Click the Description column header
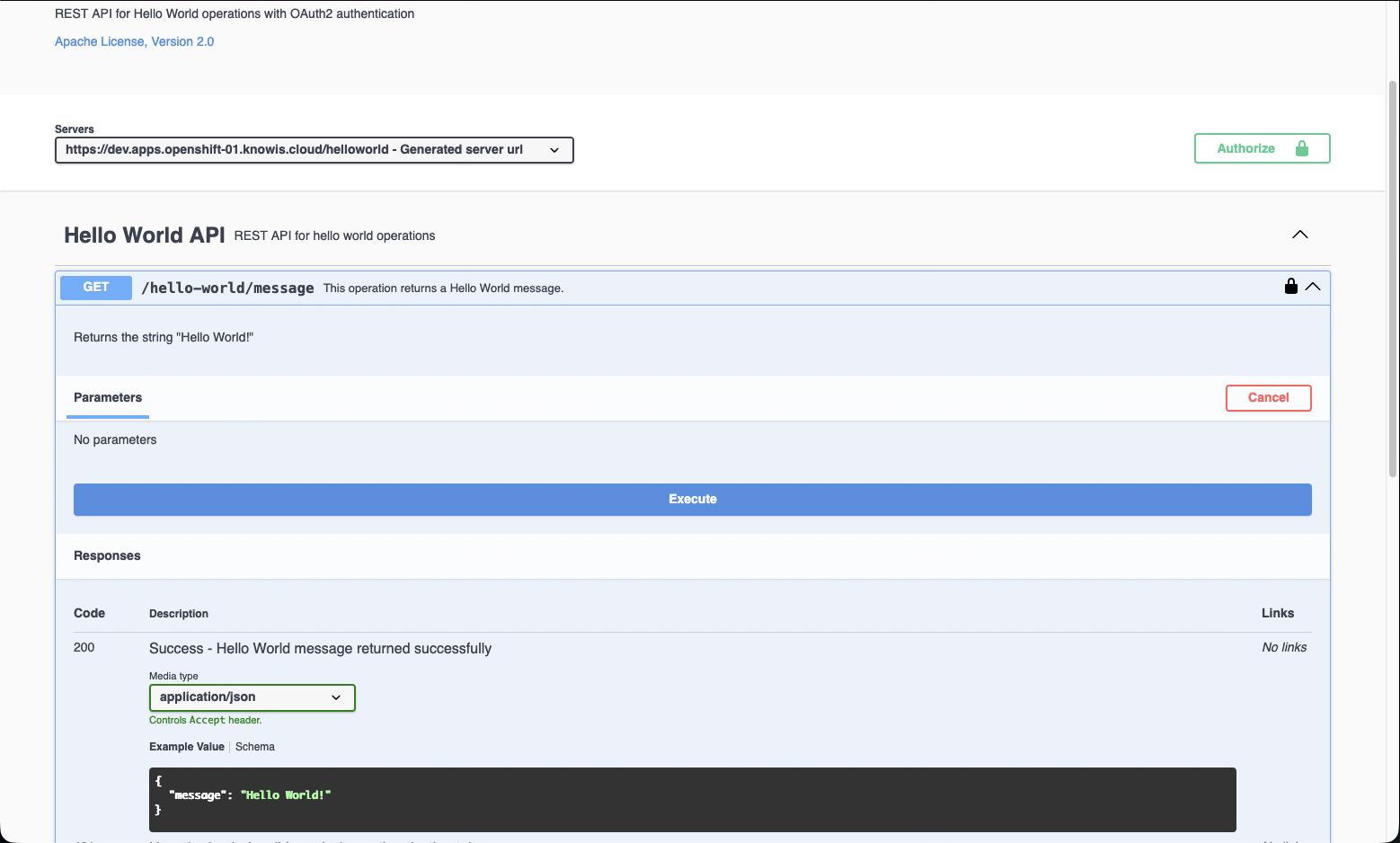 (179, 614)
